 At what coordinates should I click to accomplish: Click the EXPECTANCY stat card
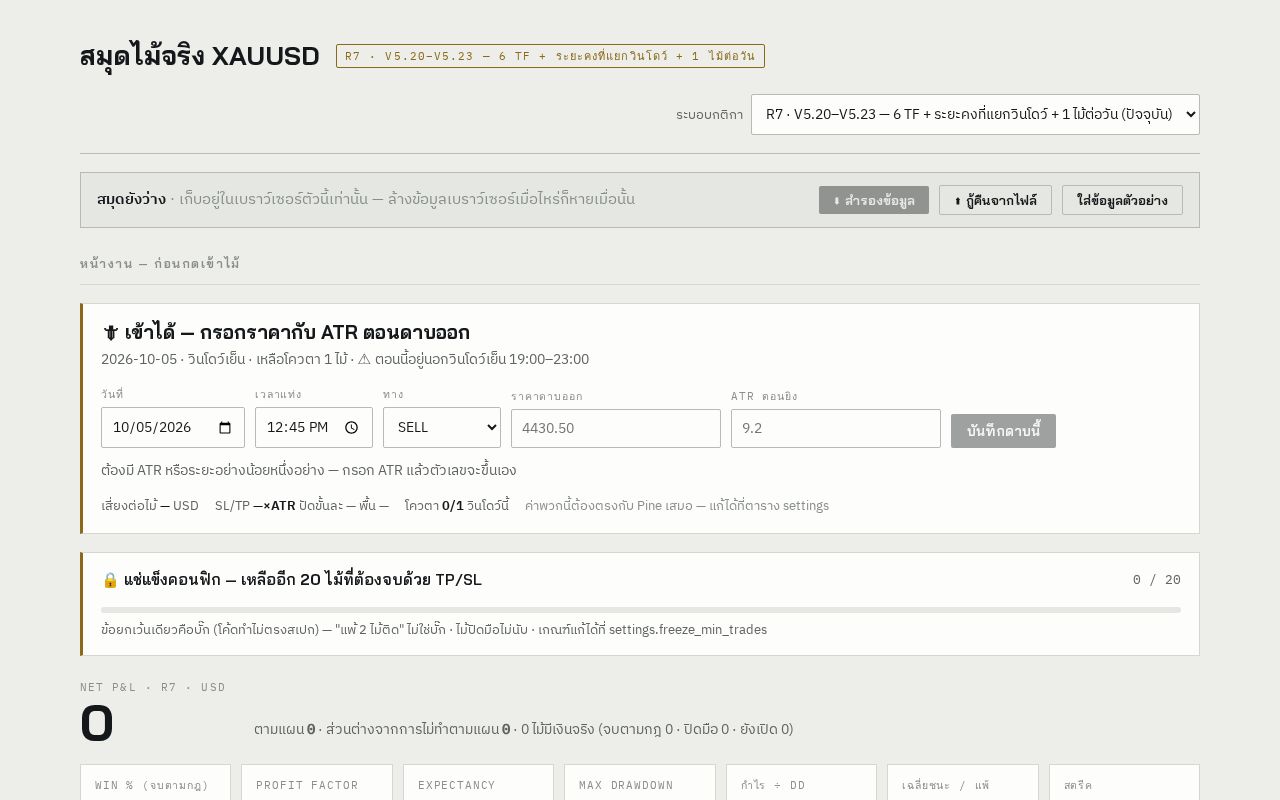478,782
